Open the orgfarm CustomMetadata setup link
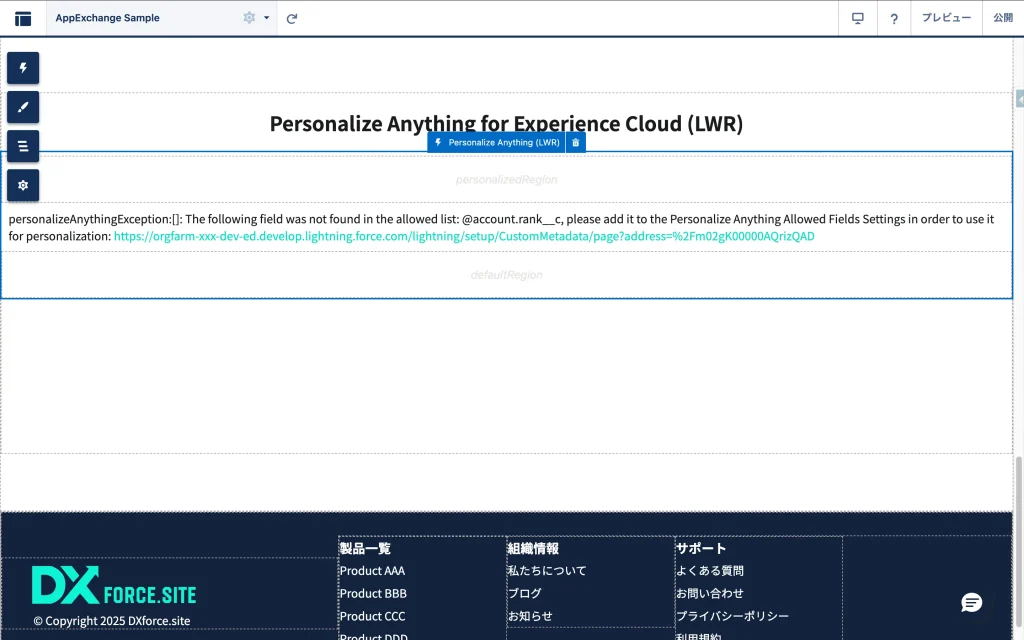The height and width of the screenshot is (640, 1024). coord(464,236)
